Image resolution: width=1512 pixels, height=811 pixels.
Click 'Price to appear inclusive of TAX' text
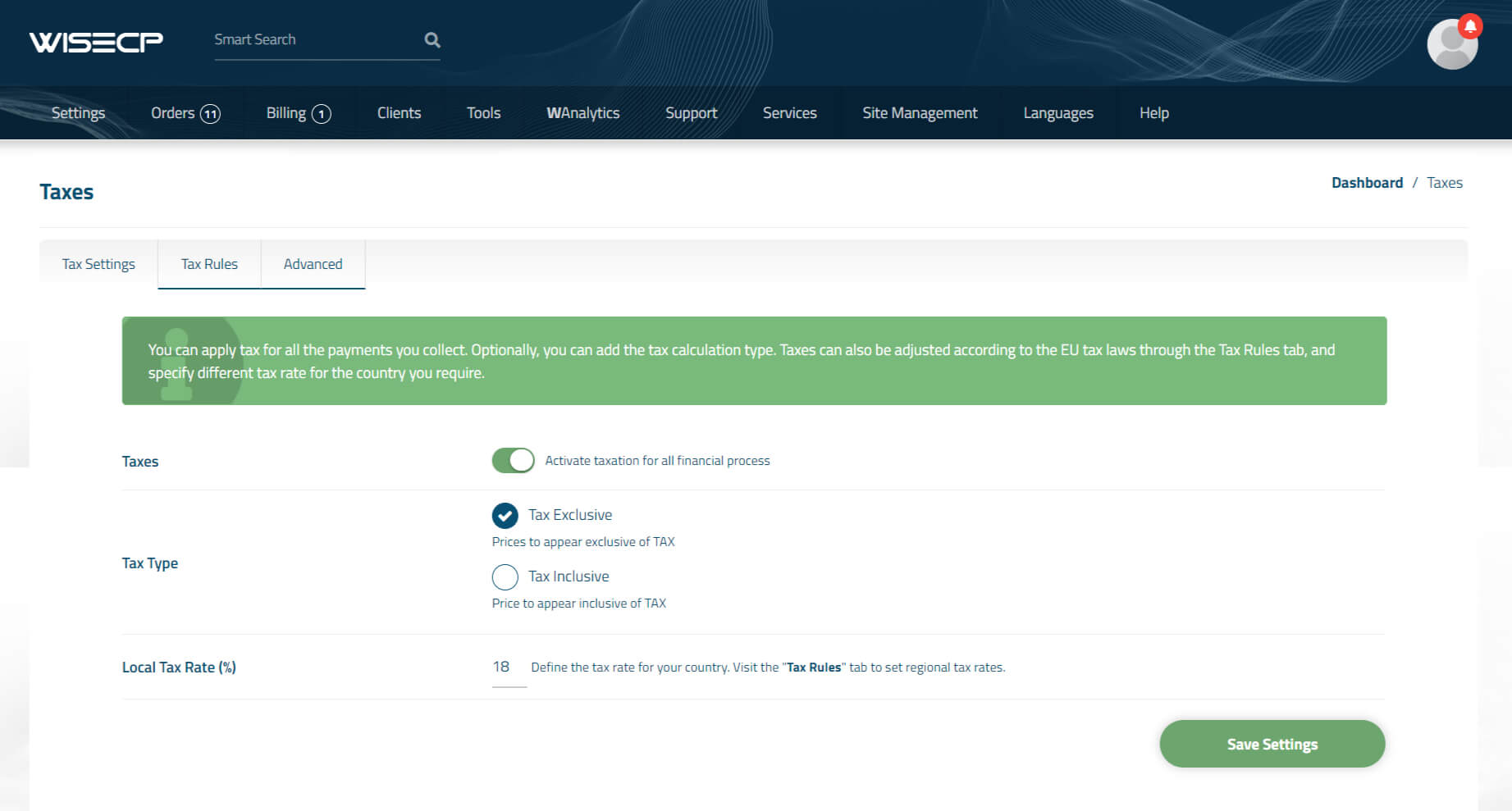578,604
